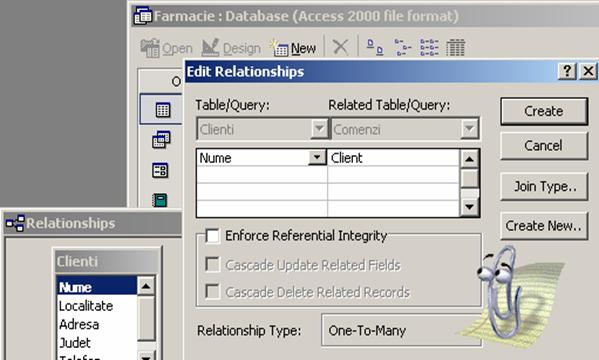This screenshot has height=360, width=599.
Task: Click the Create button
Action: 544,111
